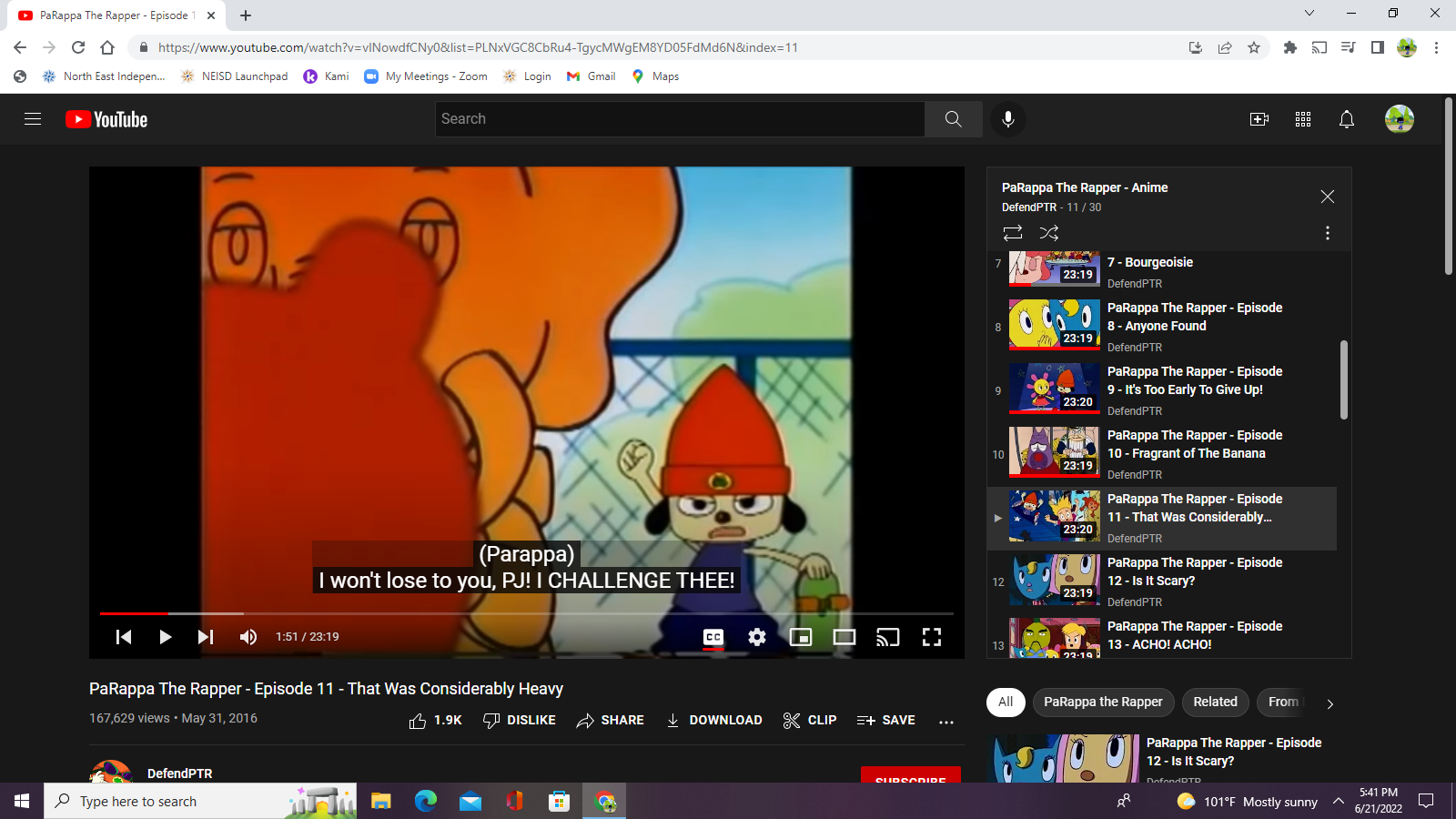
Task: Toggle closed captions off
Action: tap(713, 637)
